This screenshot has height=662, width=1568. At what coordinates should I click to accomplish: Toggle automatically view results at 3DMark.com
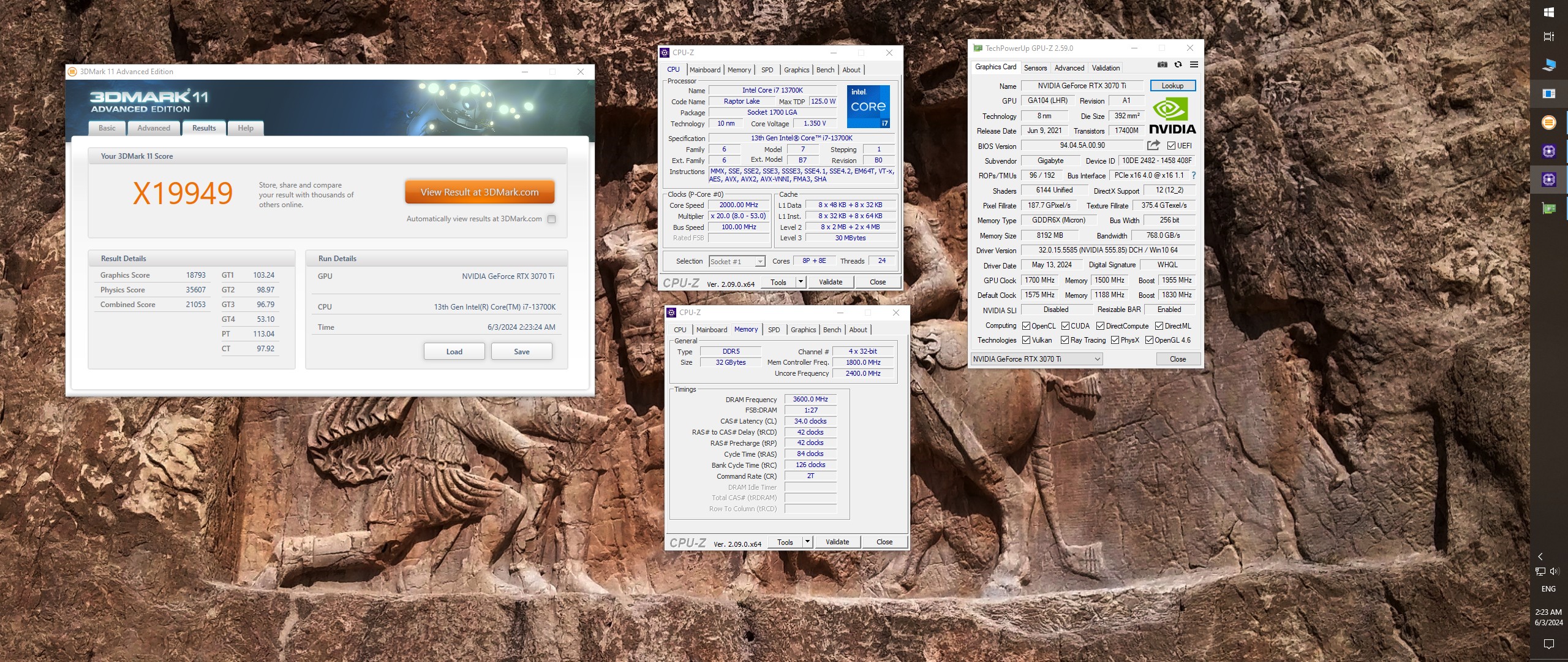click(551, 219)
